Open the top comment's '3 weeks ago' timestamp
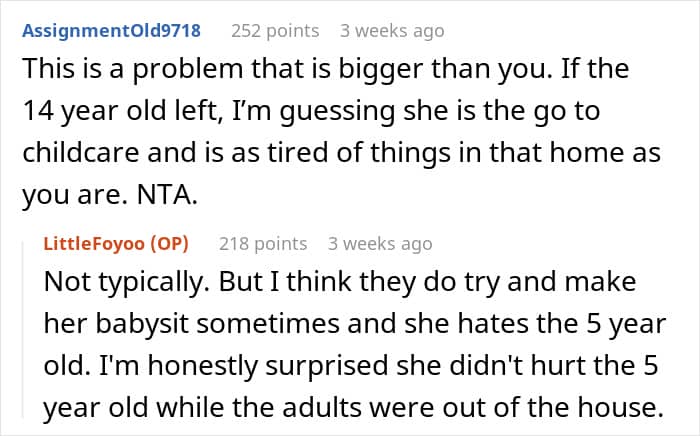 [x=392, y=31]
